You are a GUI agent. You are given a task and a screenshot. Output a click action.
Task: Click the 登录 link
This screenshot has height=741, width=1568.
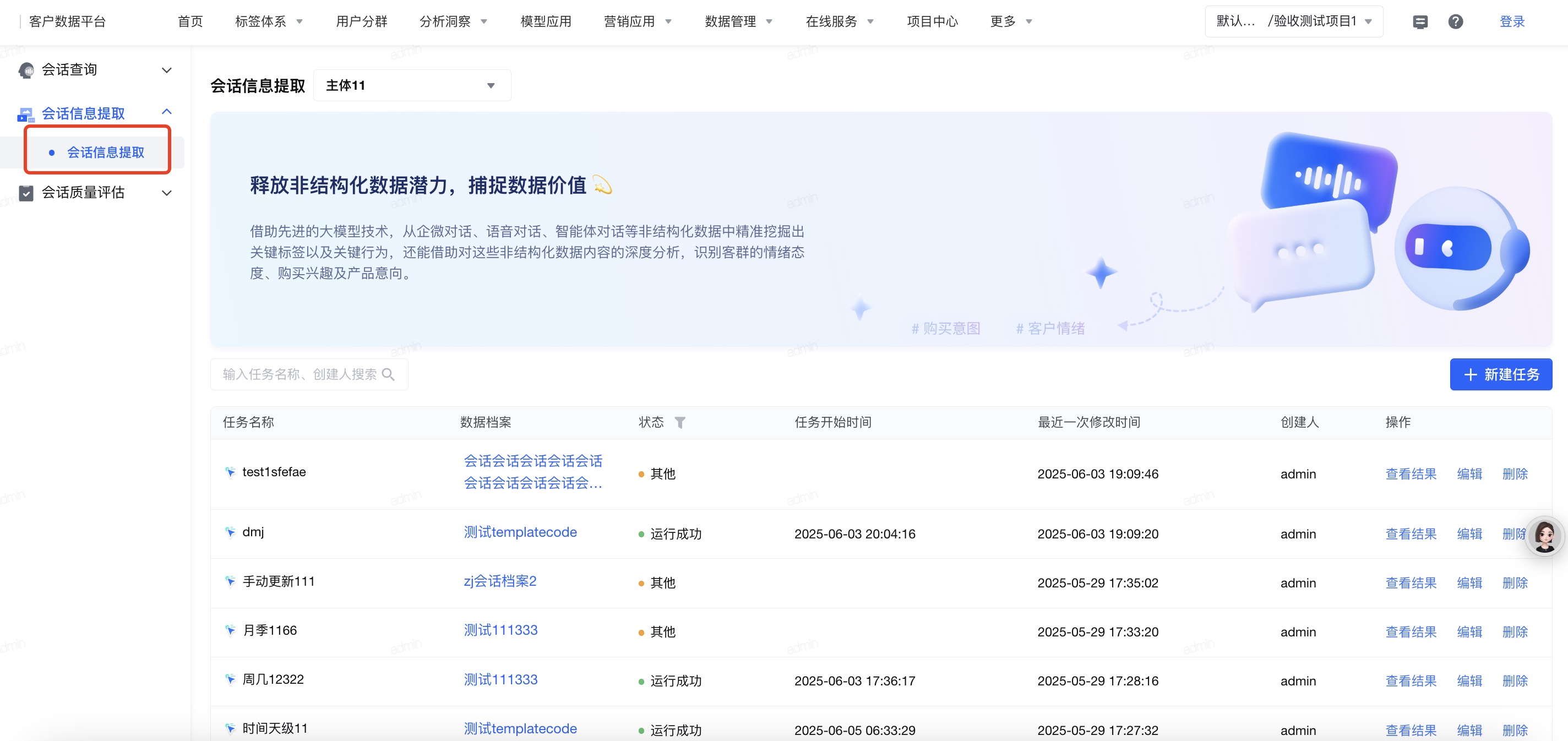(1512, 22)
